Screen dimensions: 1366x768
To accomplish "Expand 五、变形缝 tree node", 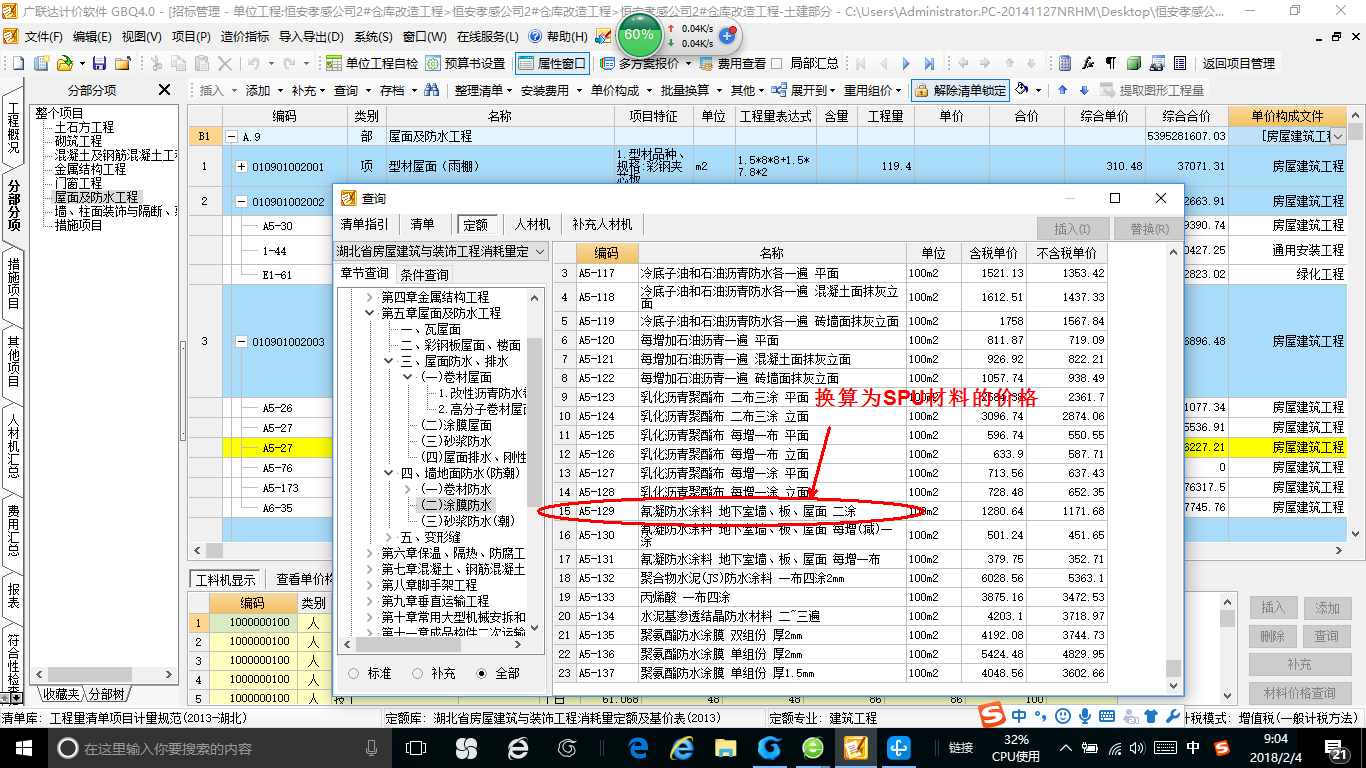I will click(x=389, y=537).
